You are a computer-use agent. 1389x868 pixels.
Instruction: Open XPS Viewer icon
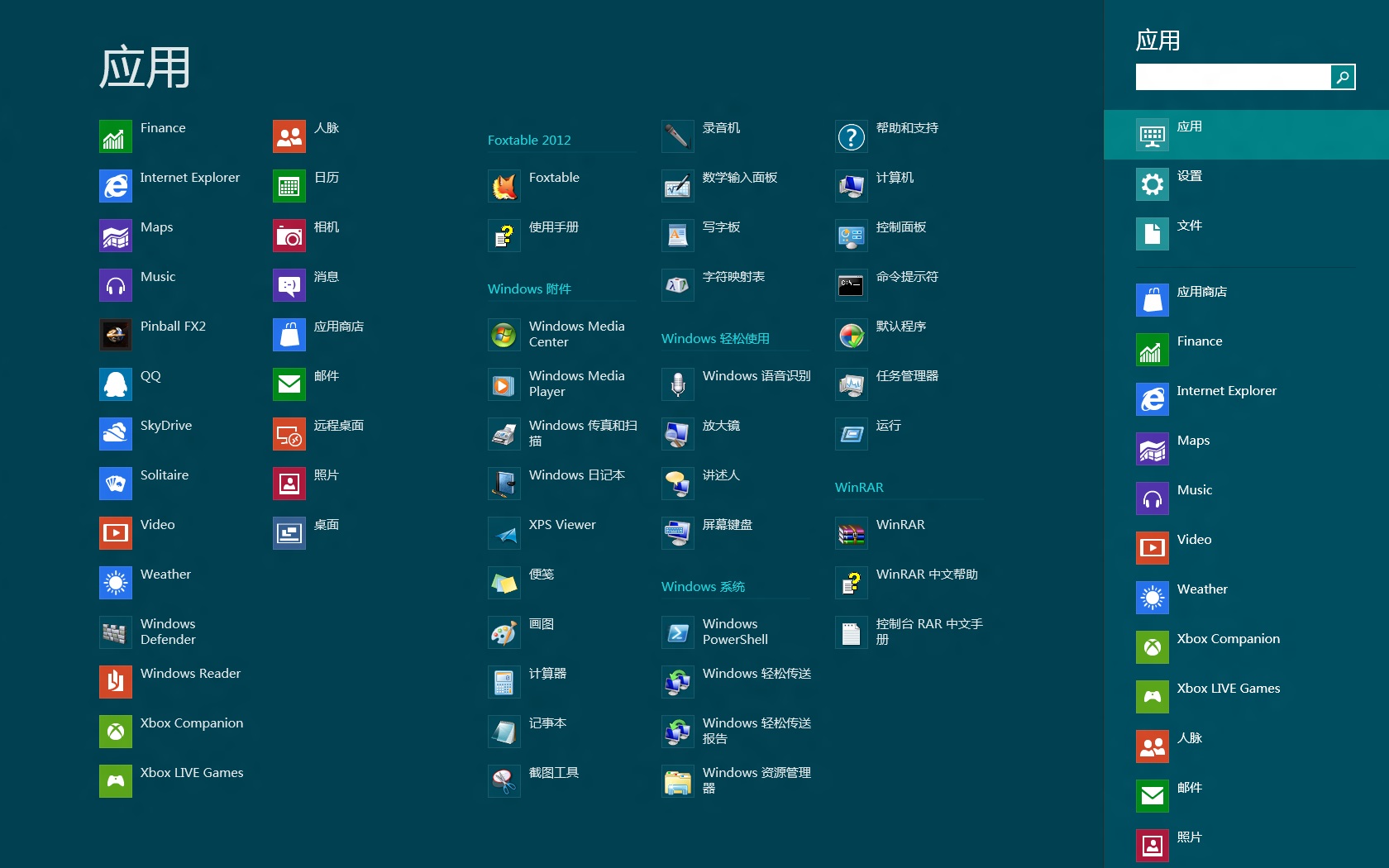point(504,533)
